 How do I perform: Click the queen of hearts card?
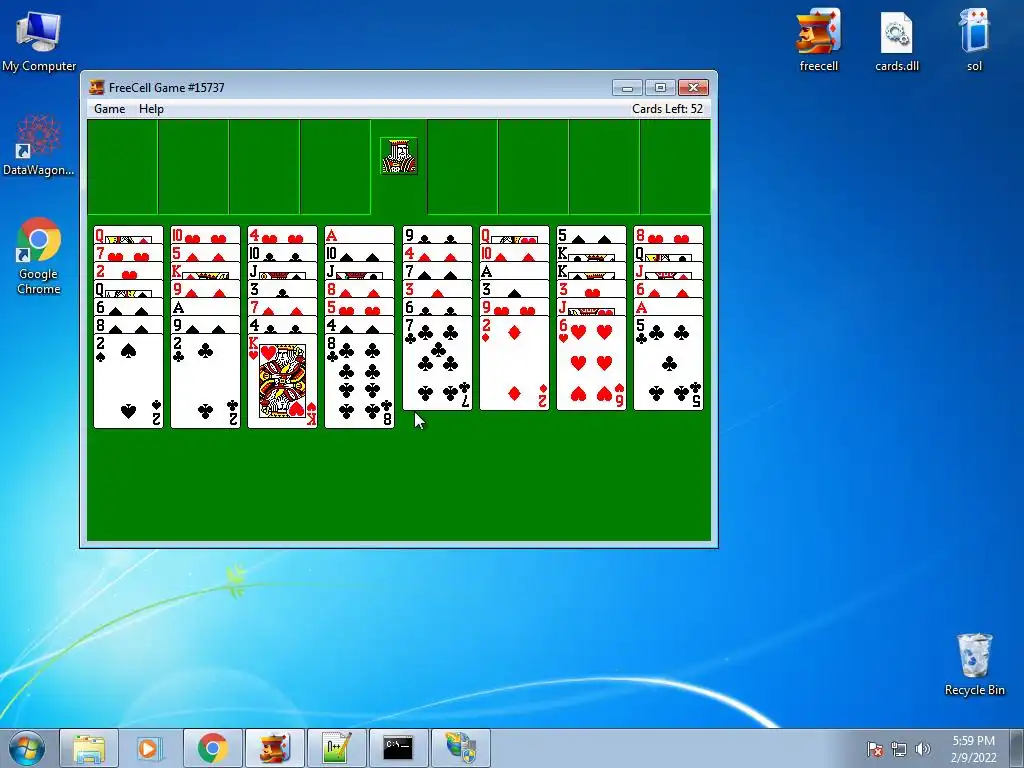point(514,235)
